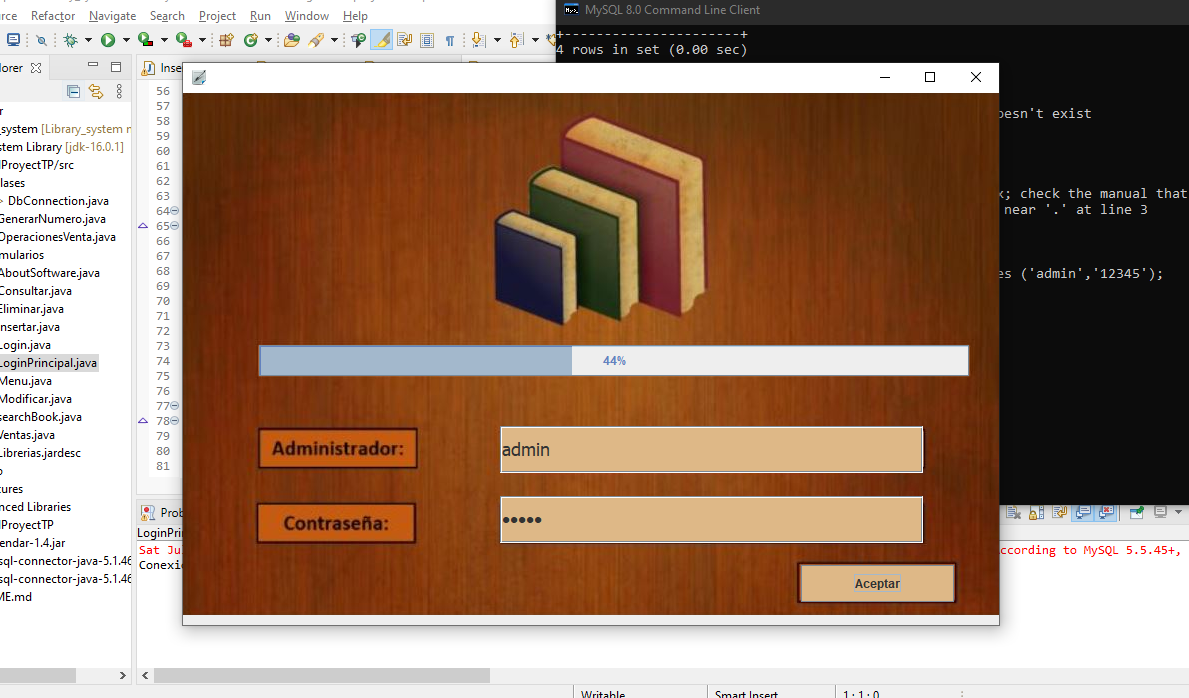
Task: Click the MySQL 8.0 Command Line Client title
Action: (x=672, y=10)
